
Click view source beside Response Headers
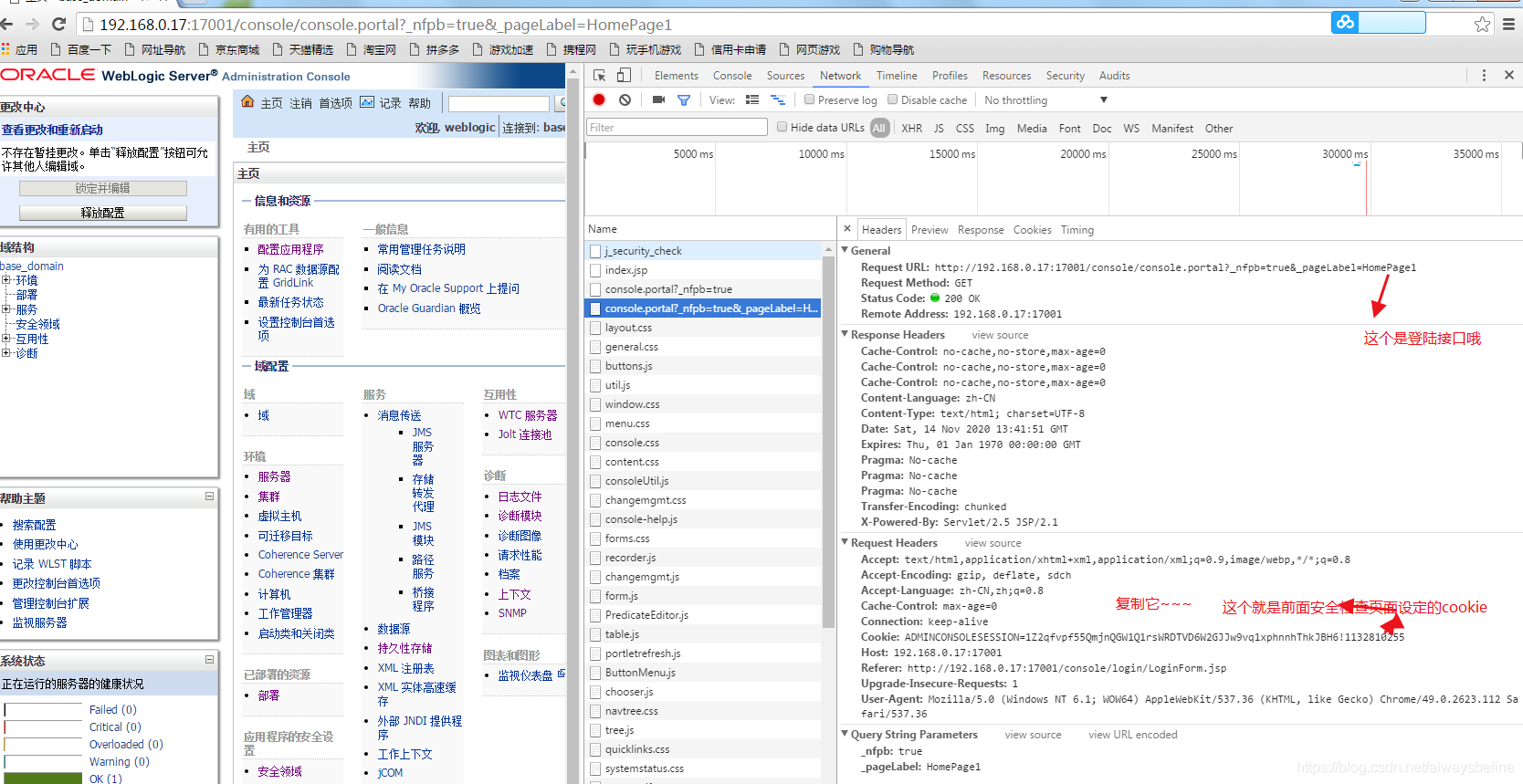(1000, 335)
